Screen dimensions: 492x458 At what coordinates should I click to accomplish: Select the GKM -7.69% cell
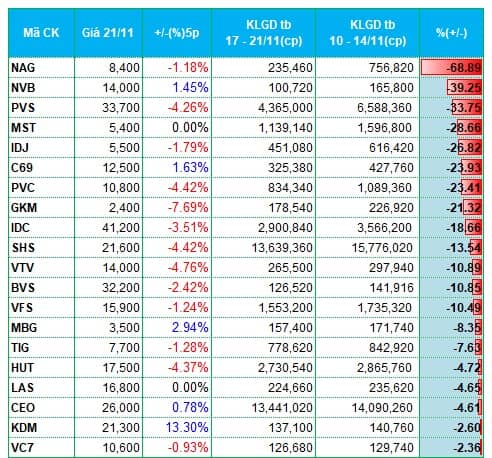point(177,208)
